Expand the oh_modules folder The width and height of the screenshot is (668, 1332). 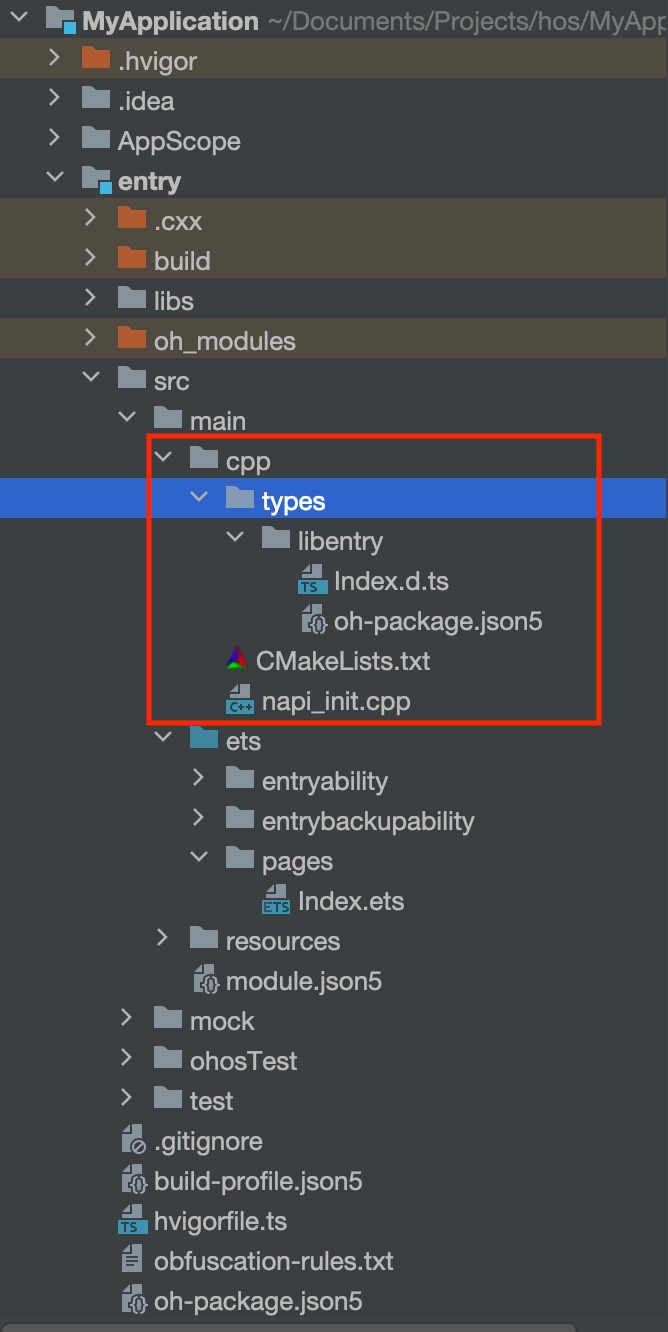coord(91,339)
